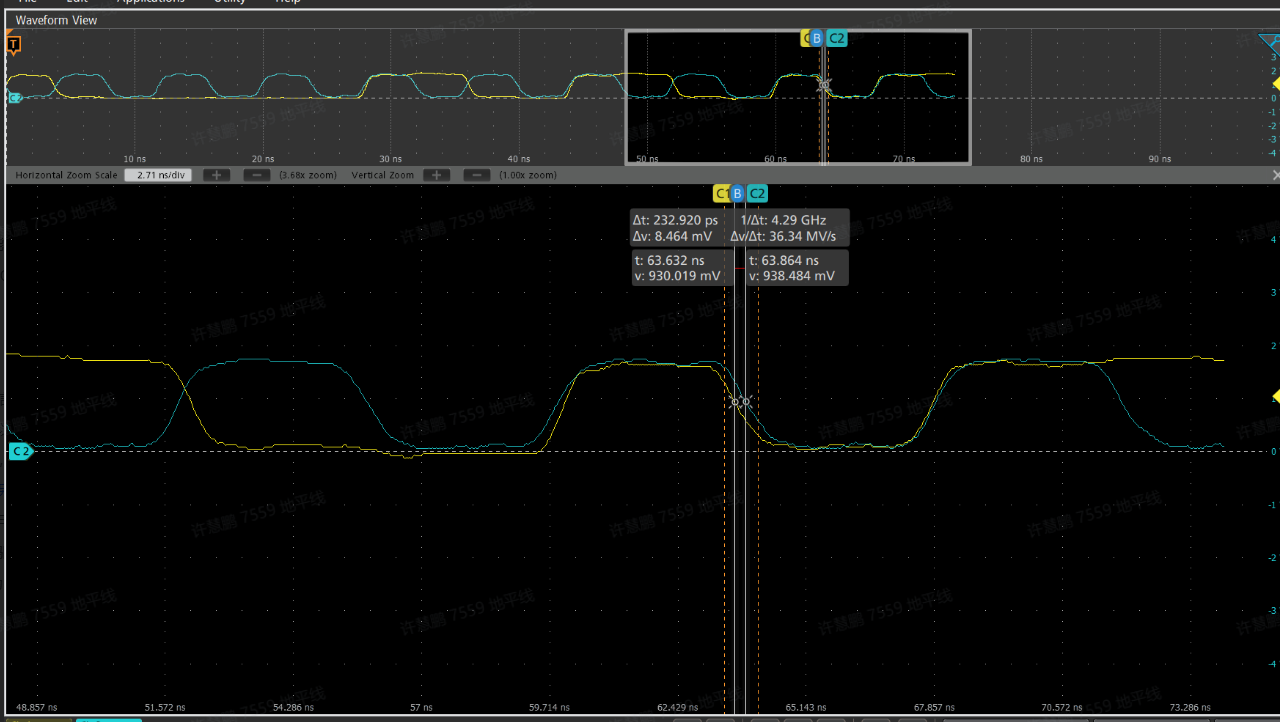Select the yellow C1 cursor tag in zoom view
The width and height of the screenshot is (1280, 722).
click(721, 193)
